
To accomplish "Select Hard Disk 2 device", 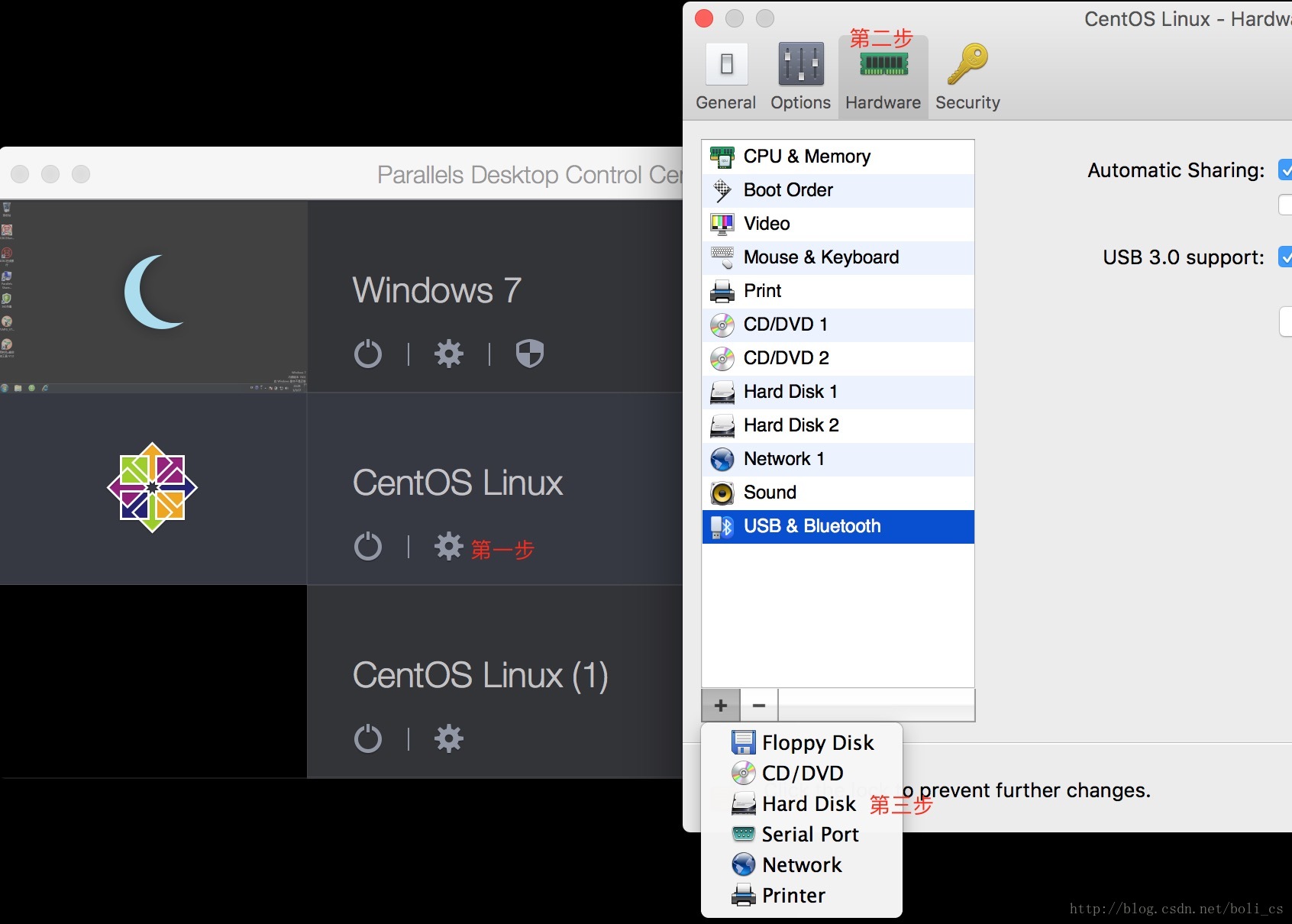I will (x=838, y=425).
